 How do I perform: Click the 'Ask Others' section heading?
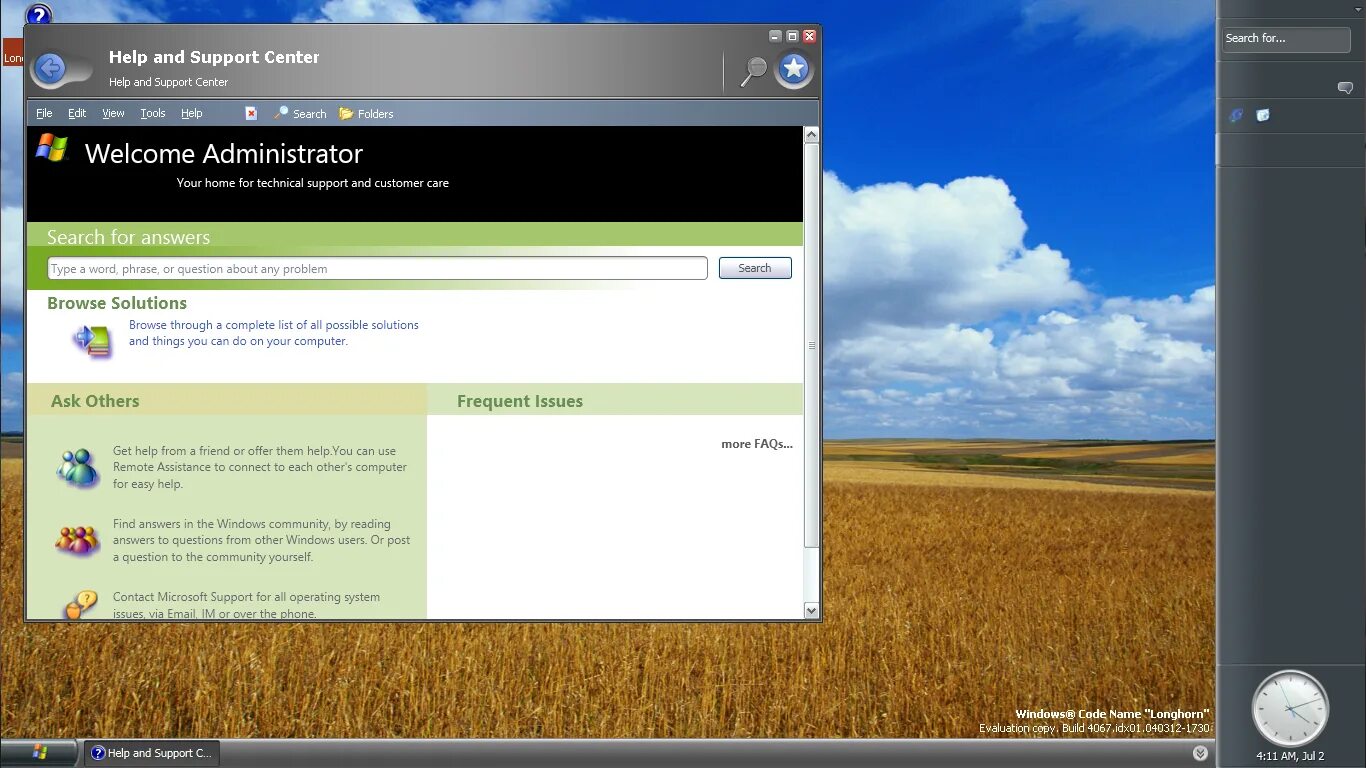[x=95, y=401]
